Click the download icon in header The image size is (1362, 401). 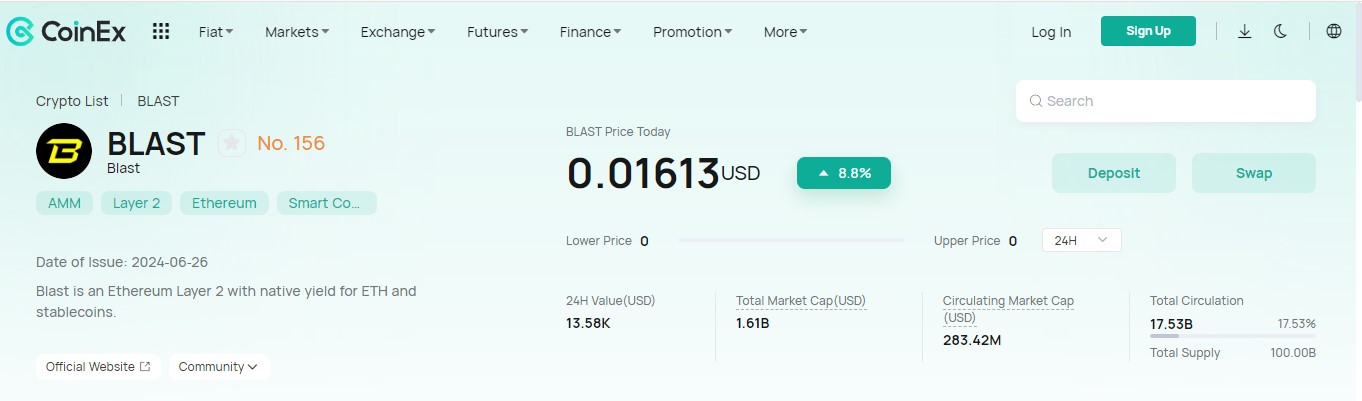(x=1245, y=31)
